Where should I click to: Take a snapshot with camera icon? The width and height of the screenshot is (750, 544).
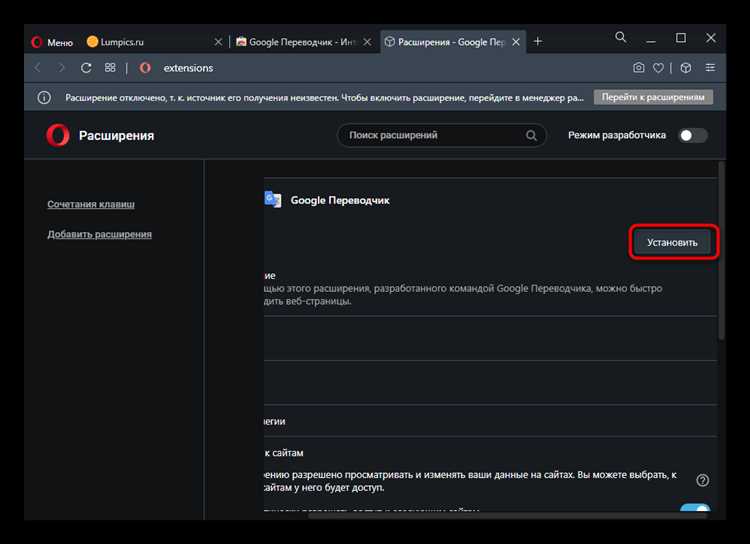click(639, 67)
